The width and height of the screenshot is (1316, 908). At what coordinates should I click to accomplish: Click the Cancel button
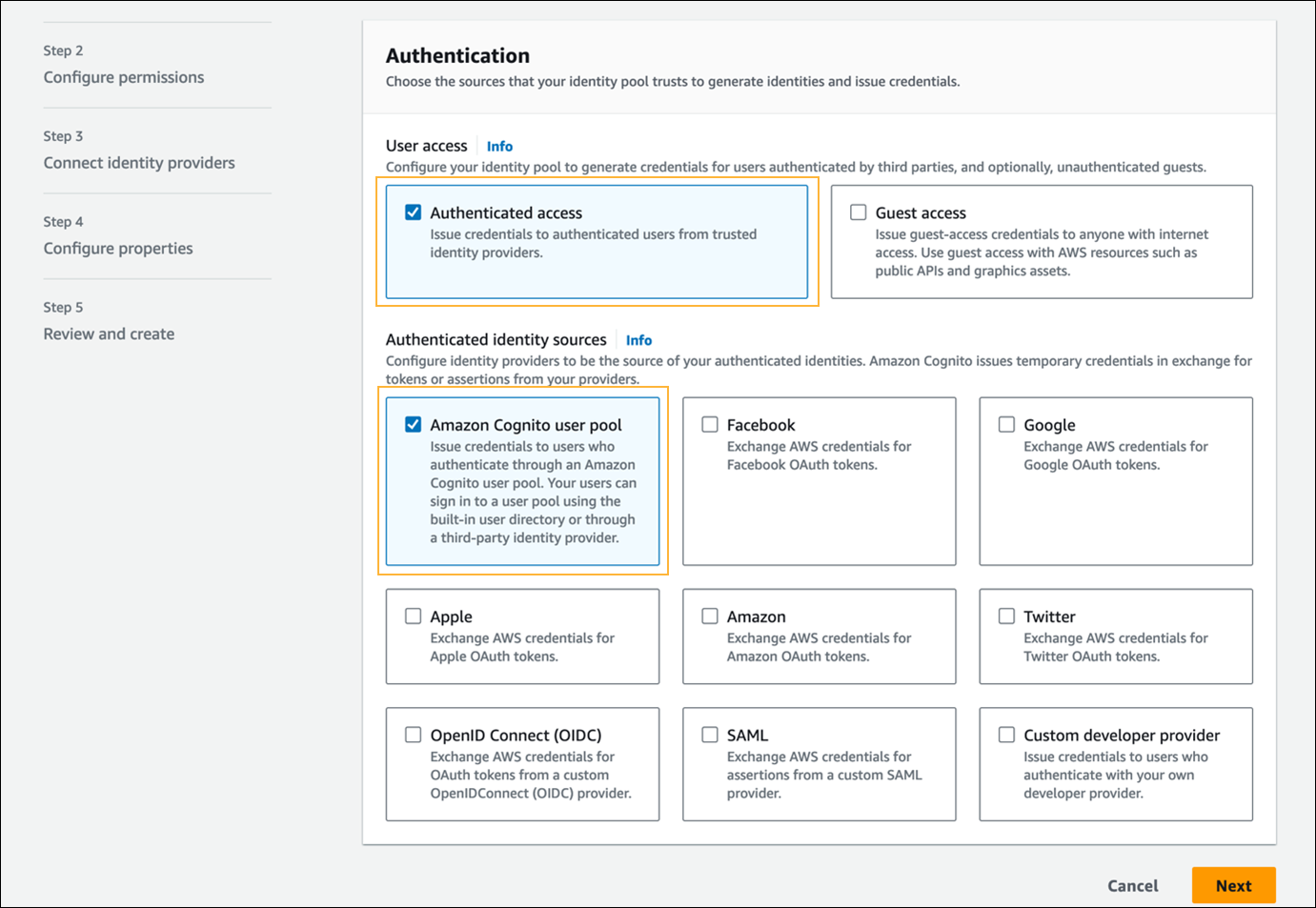coord(1132,885)
